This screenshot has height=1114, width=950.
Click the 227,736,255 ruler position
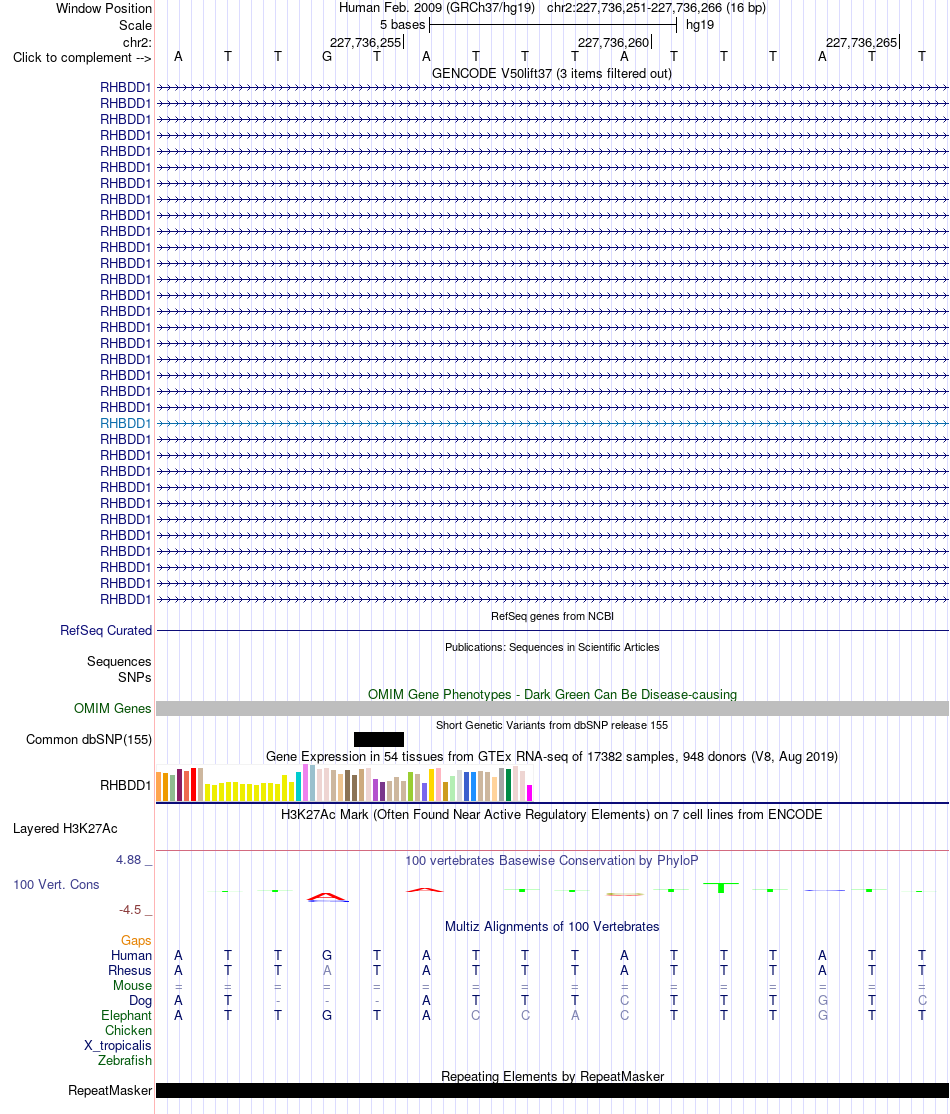click(365, 43)
